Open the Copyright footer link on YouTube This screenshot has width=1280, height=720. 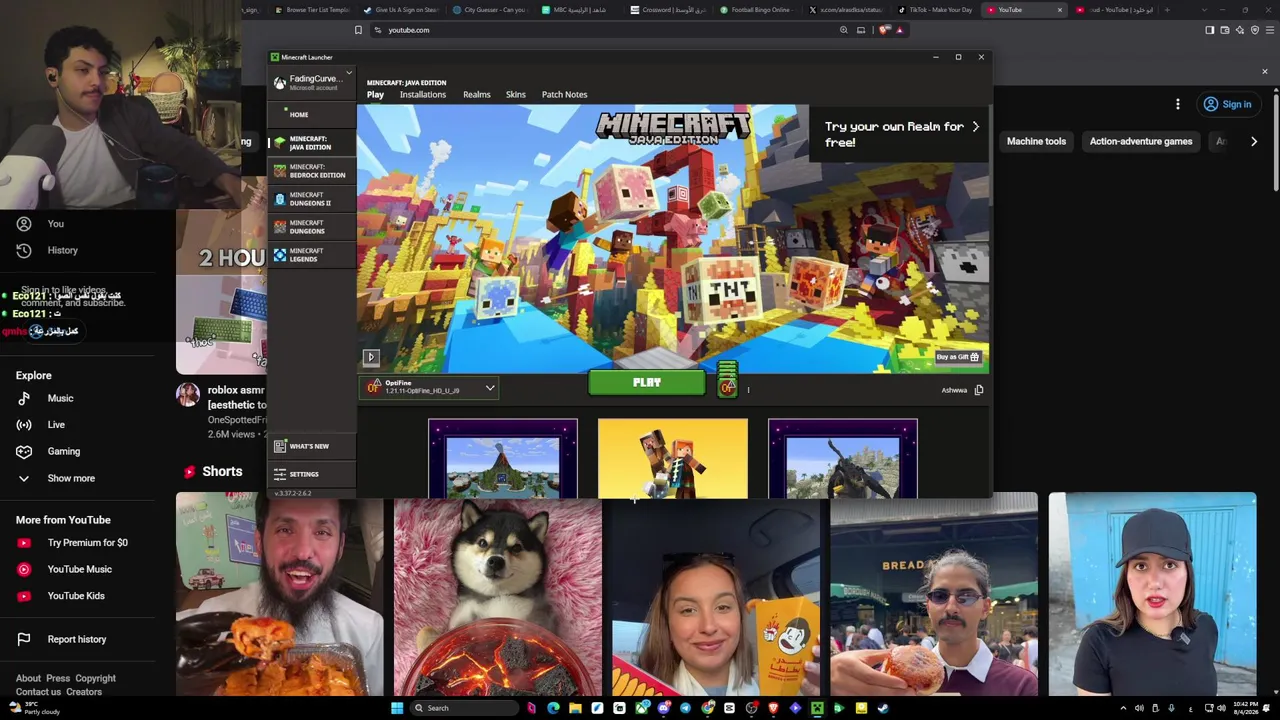[95, 678]
